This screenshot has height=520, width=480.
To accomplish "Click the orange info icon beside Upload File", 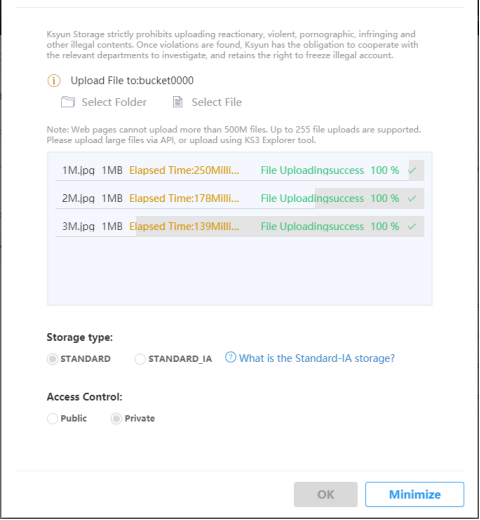I will (x=54, y=81).
